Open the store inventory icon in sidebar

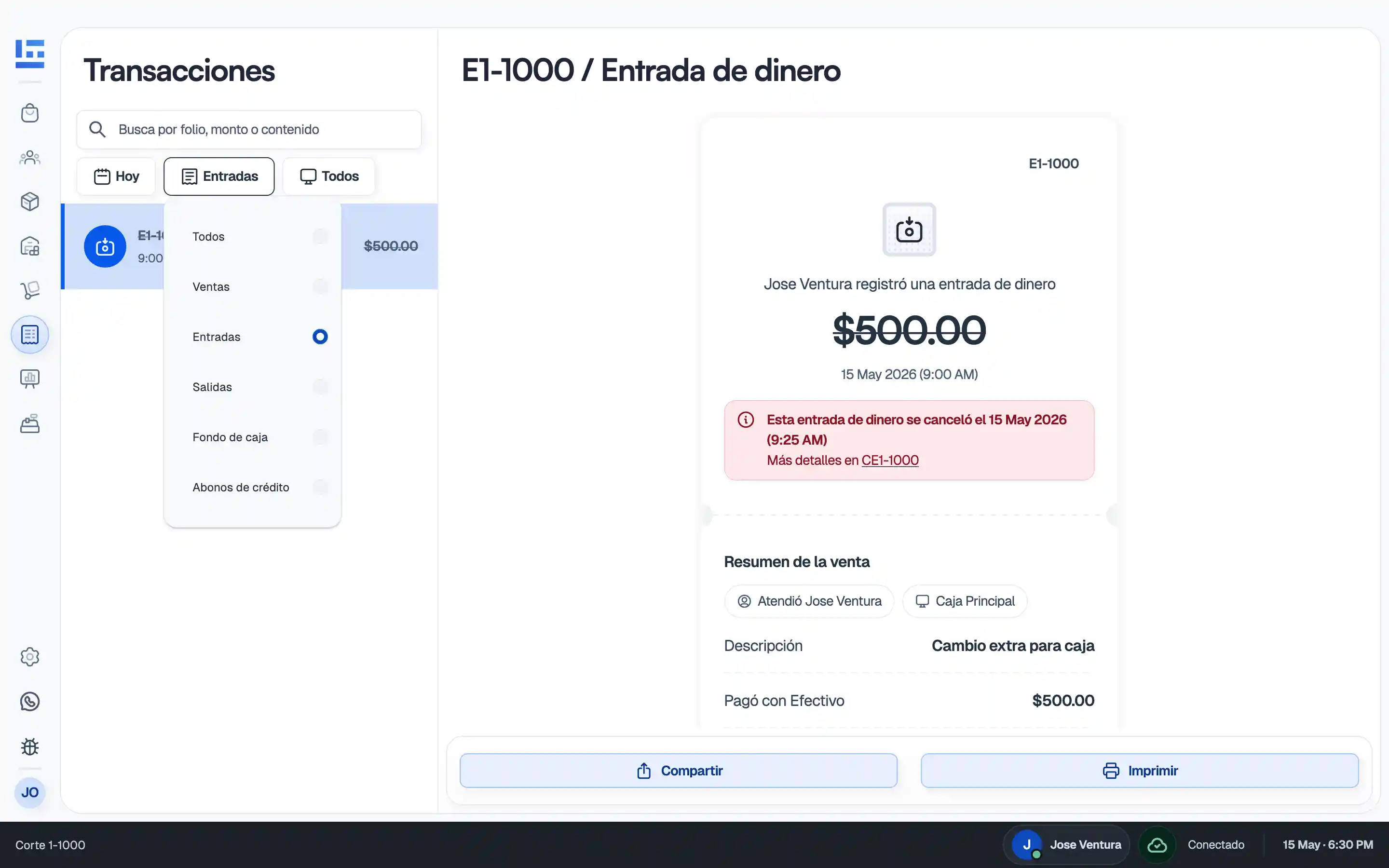(x=30, y=246)
